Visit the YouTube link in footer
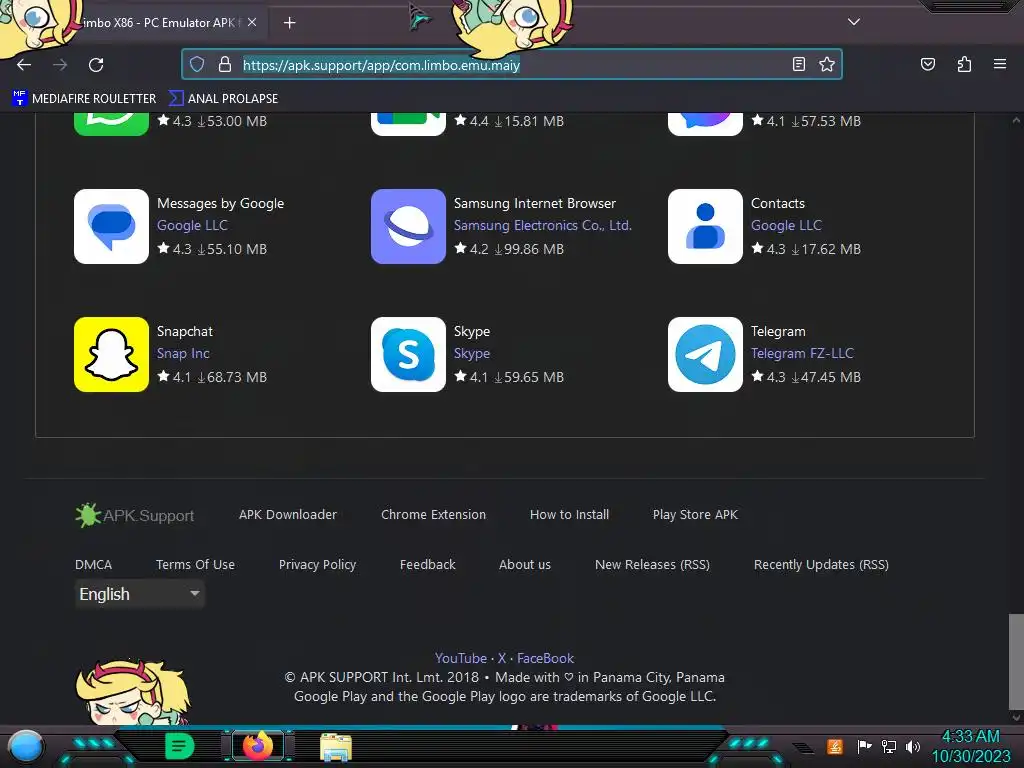This screenshot has height=768, width=1024. [x=461, y=658]
